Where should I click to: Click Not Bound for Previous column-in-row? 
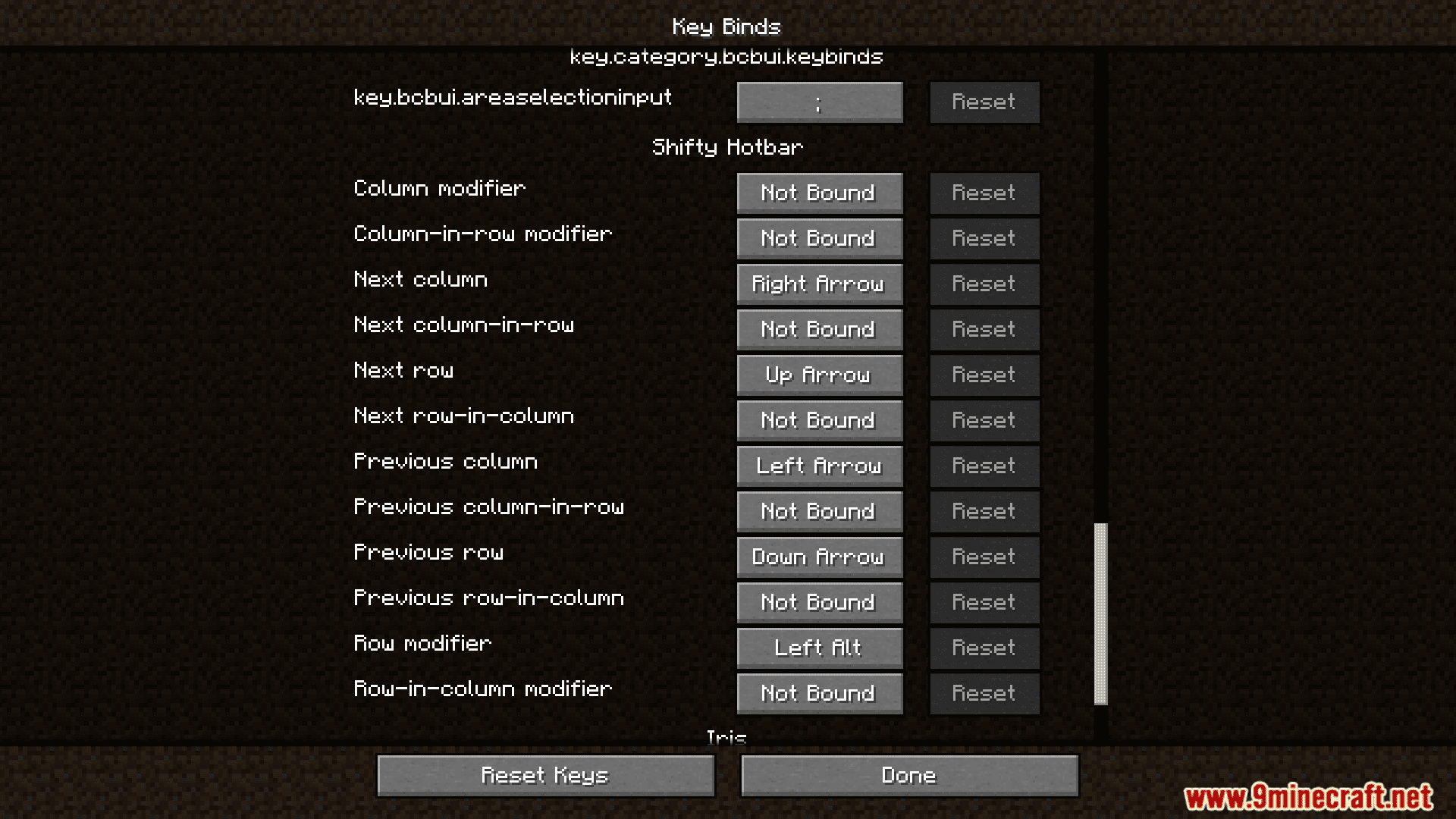819,511
